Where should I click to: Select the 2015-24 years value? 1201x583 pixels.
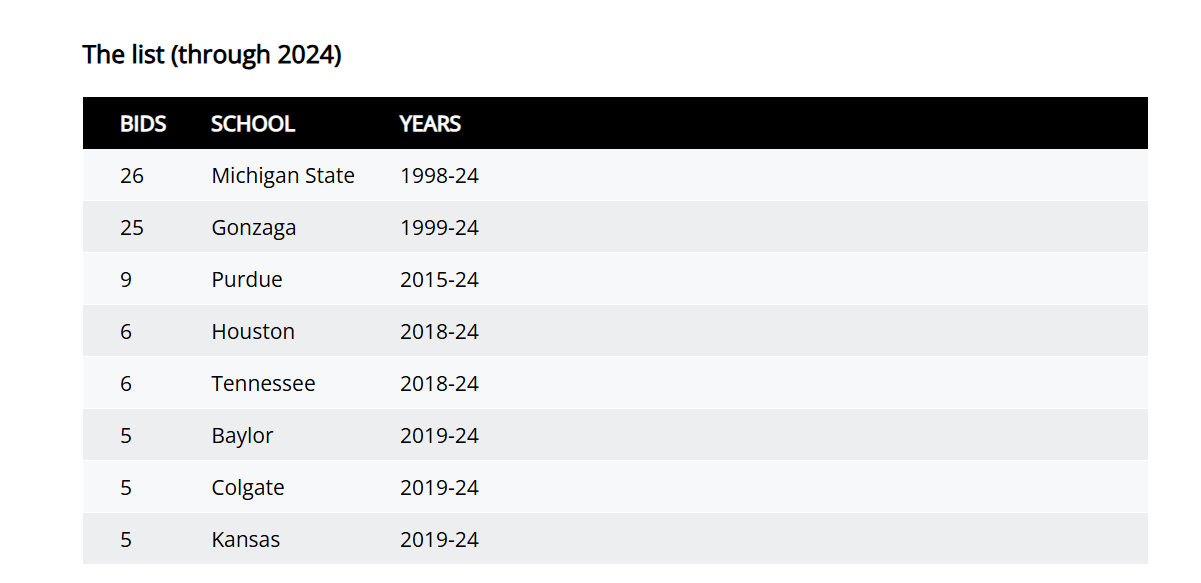tap(439, 280)
